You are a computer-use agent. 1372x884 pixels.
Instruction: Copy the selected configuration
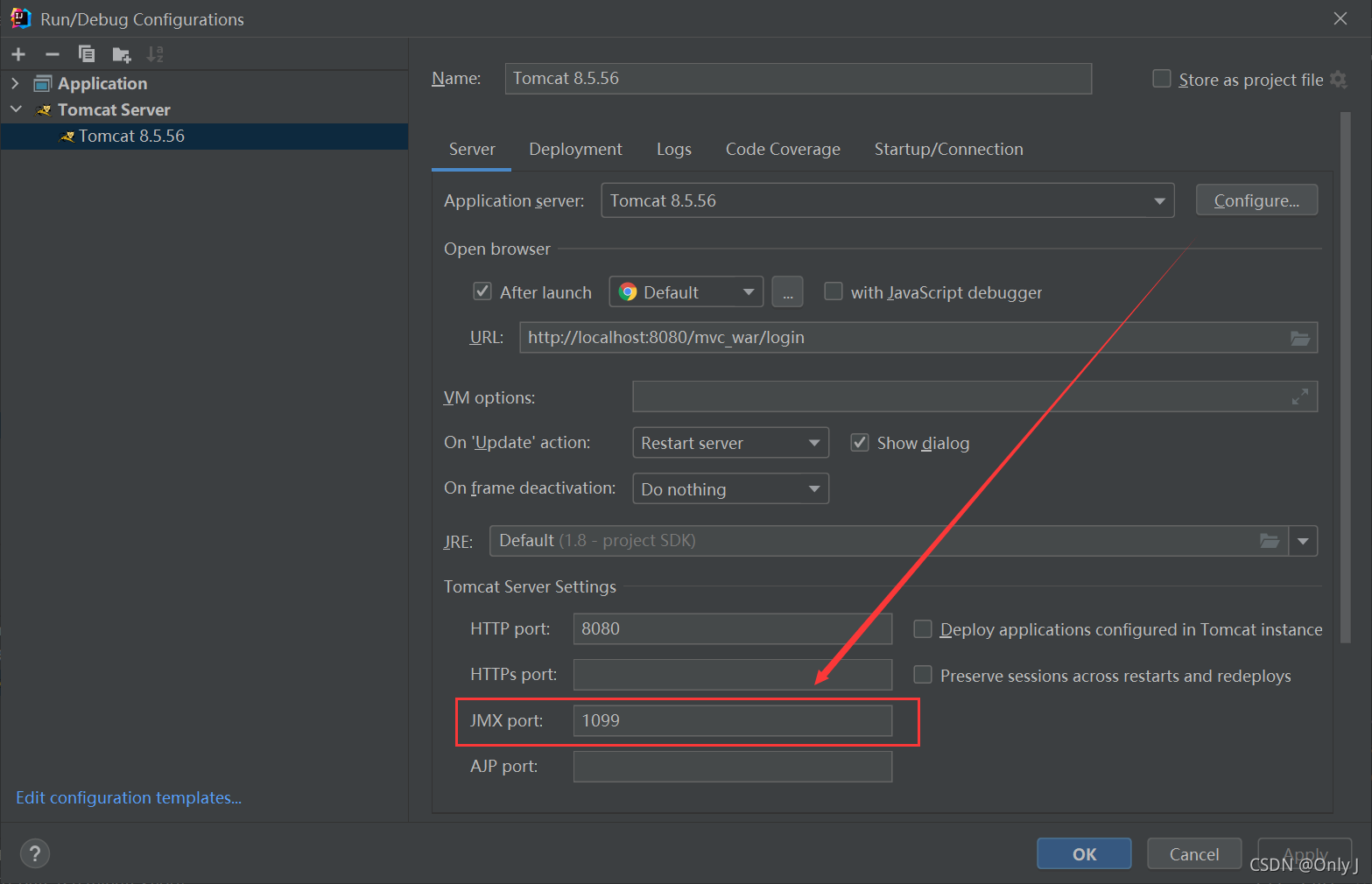click(x=87, y=54)
